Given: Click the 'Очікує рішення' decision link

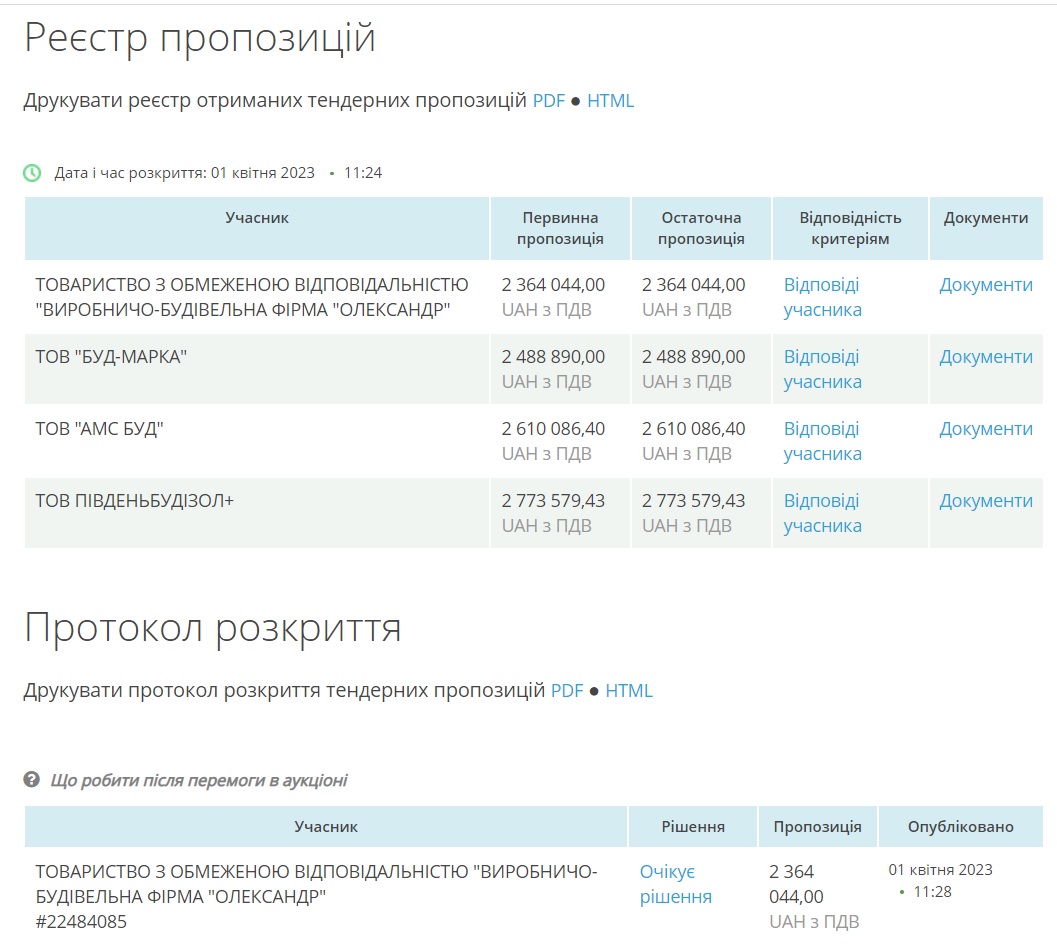Looking at the screenshot, I should tap(676, 884).
